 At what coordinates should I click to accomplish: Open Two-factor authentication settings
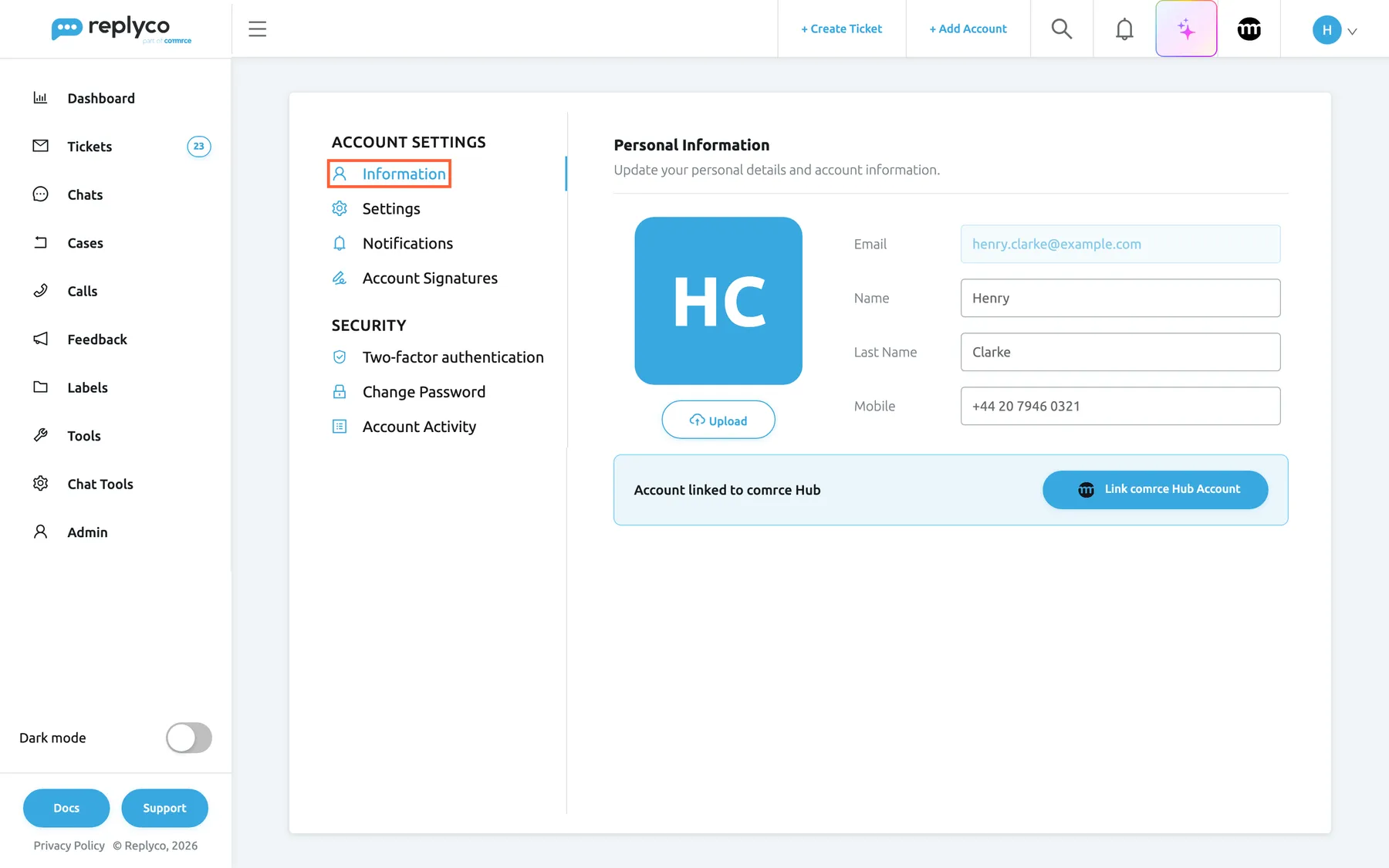tap(438, 357)
